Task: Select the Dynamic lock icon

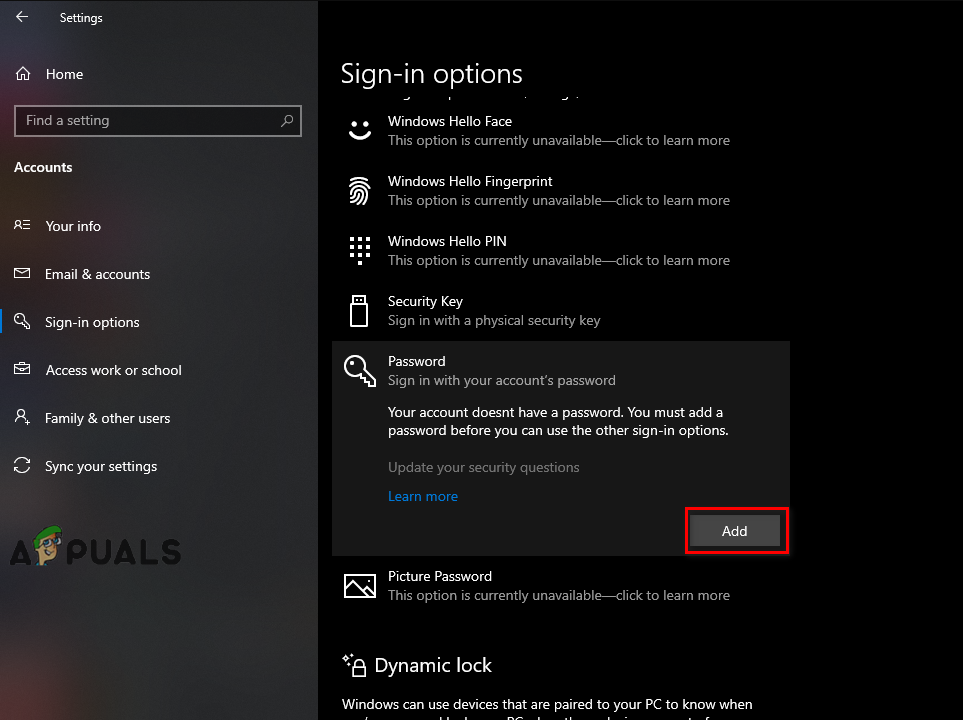Action: point(355,665)
